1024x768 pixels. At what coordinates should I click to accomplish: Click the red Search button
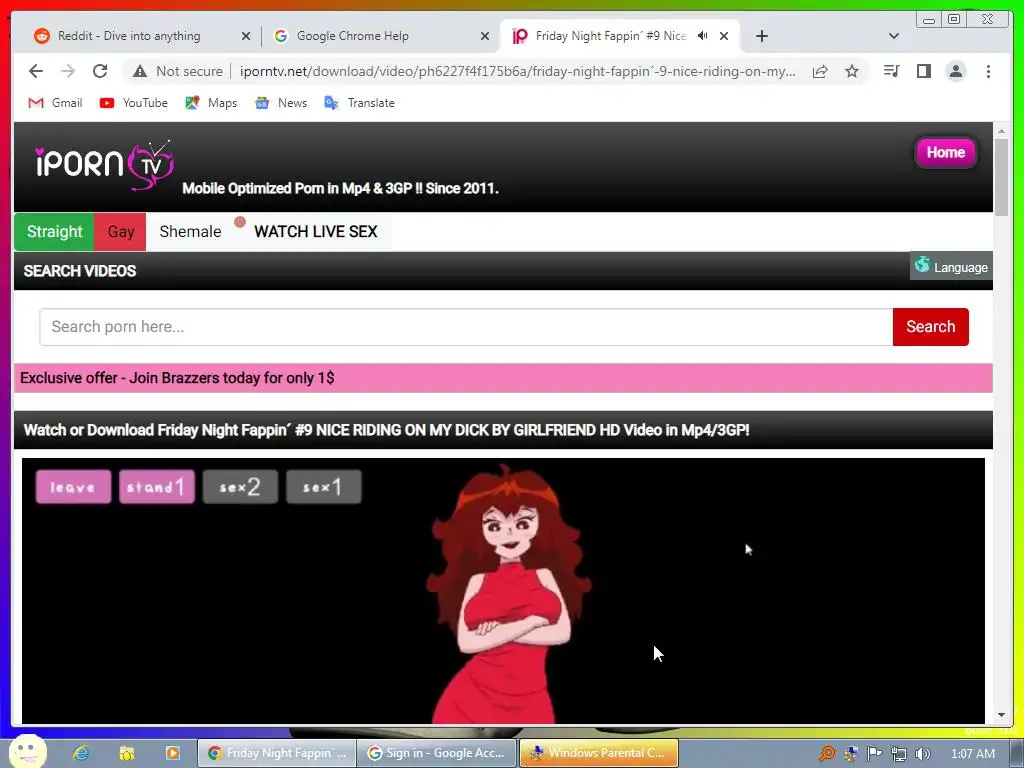[931, 327]
